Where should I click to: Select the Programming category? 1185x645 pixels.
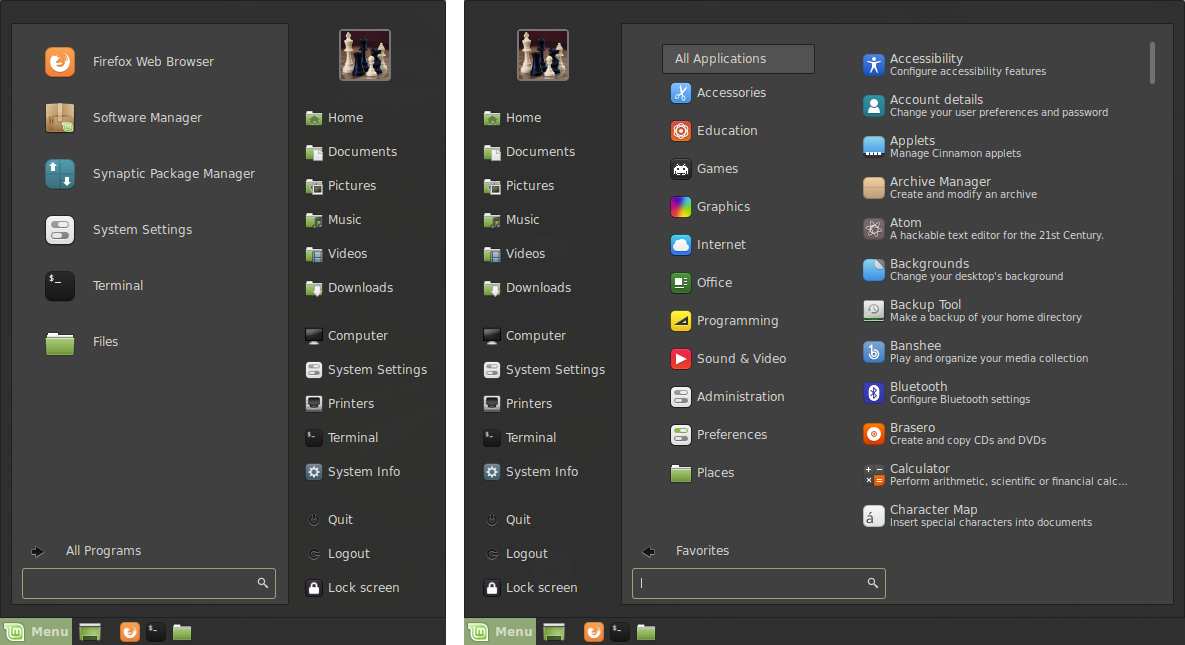[737, 321]
